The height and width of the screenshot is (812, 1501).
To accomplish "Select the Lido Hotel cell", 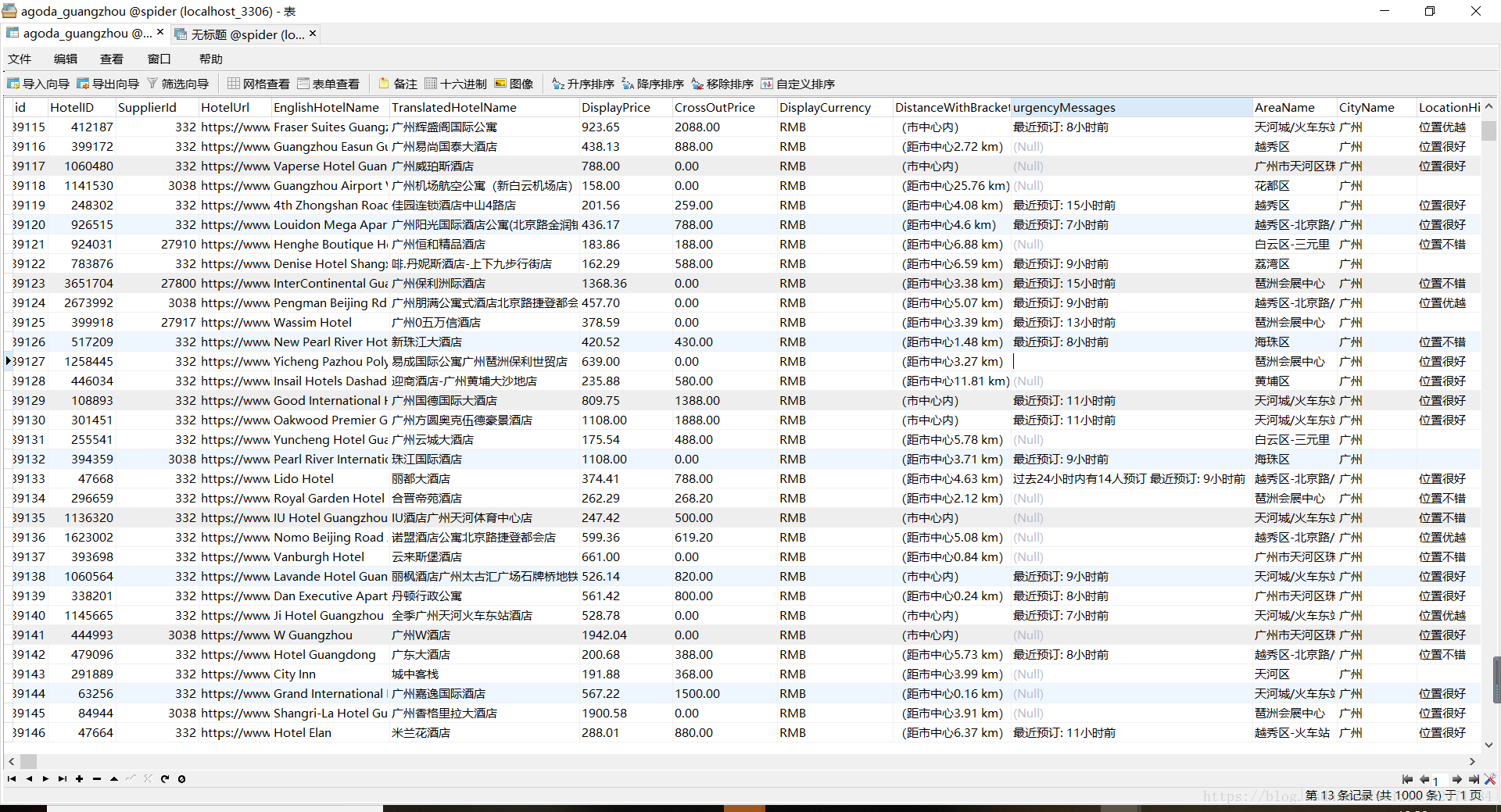I will (330, 478).
